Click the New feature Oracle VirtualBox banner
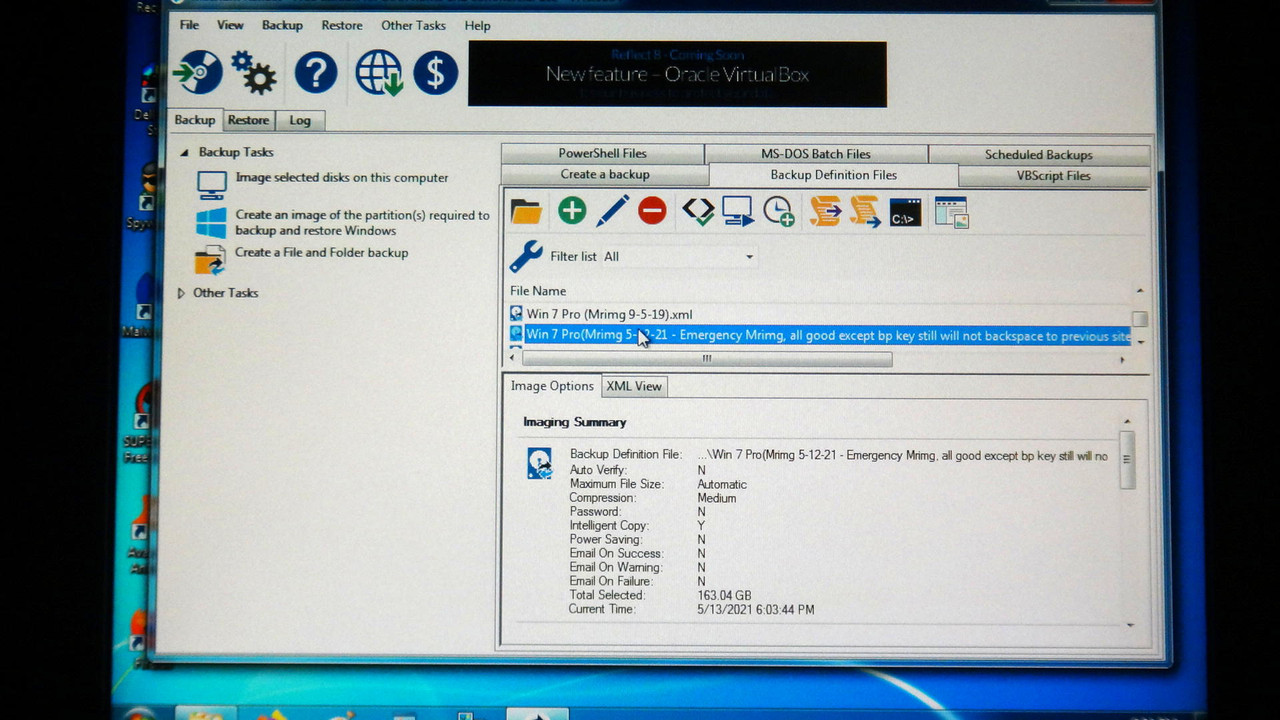This screenshot has height=720, width=1280. tap(677, 74)
